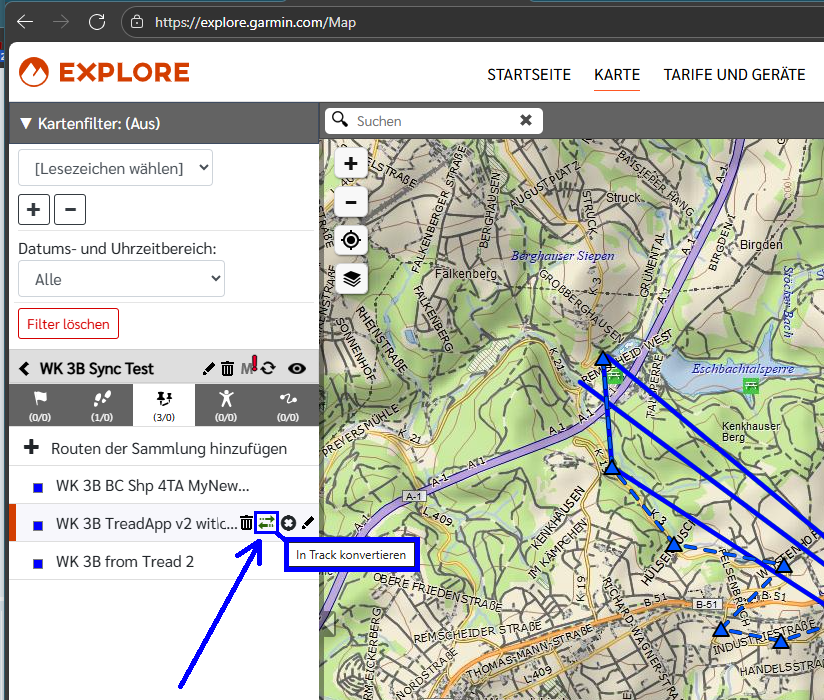Click plus icon beside Routen der Sammlung
Screen dimensions: 824x700
click(x=32, y=447)
